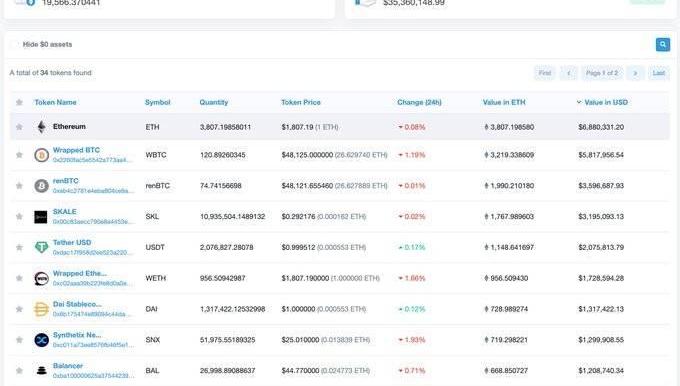Sort by Value in USD column
The image size is (680, 386).
click(605, 102)
